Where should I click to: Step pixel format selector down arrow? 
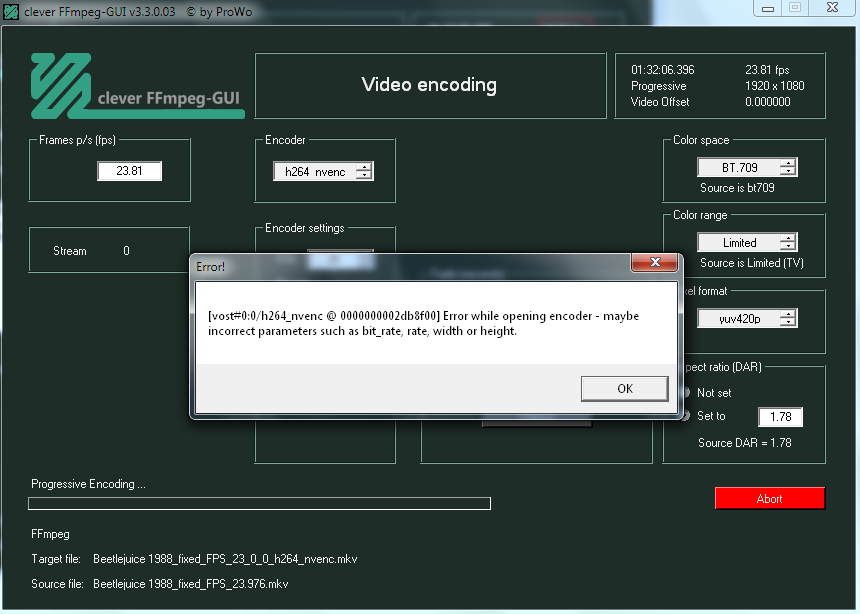point(788,322)
